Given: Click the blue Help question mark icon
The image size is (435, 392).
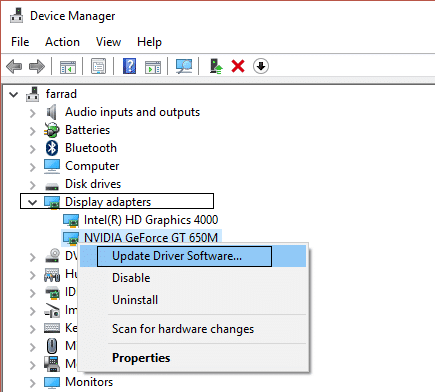Looking at the screenshot, I should (129, 66).
